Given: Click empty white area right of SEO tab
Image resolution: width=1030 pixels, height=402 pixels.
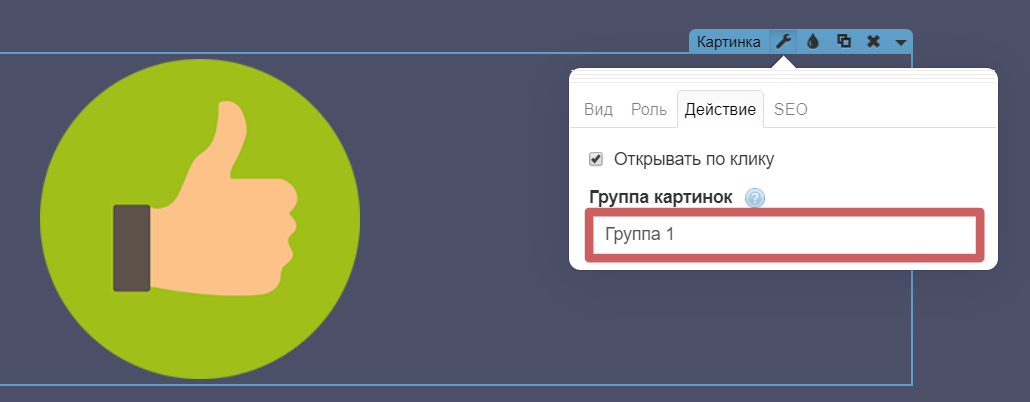Looking at the screenshot, I should point(900,109).
